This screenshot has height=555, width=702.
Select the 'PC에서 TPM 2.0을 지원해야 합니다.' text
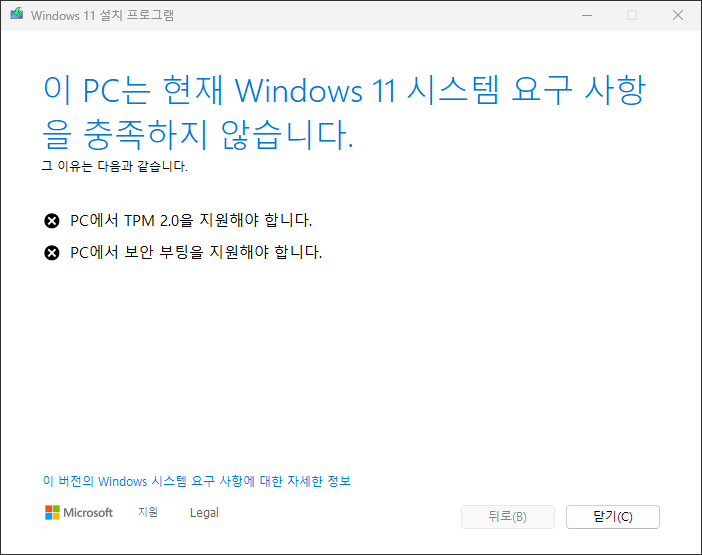[x=191, y=221]
